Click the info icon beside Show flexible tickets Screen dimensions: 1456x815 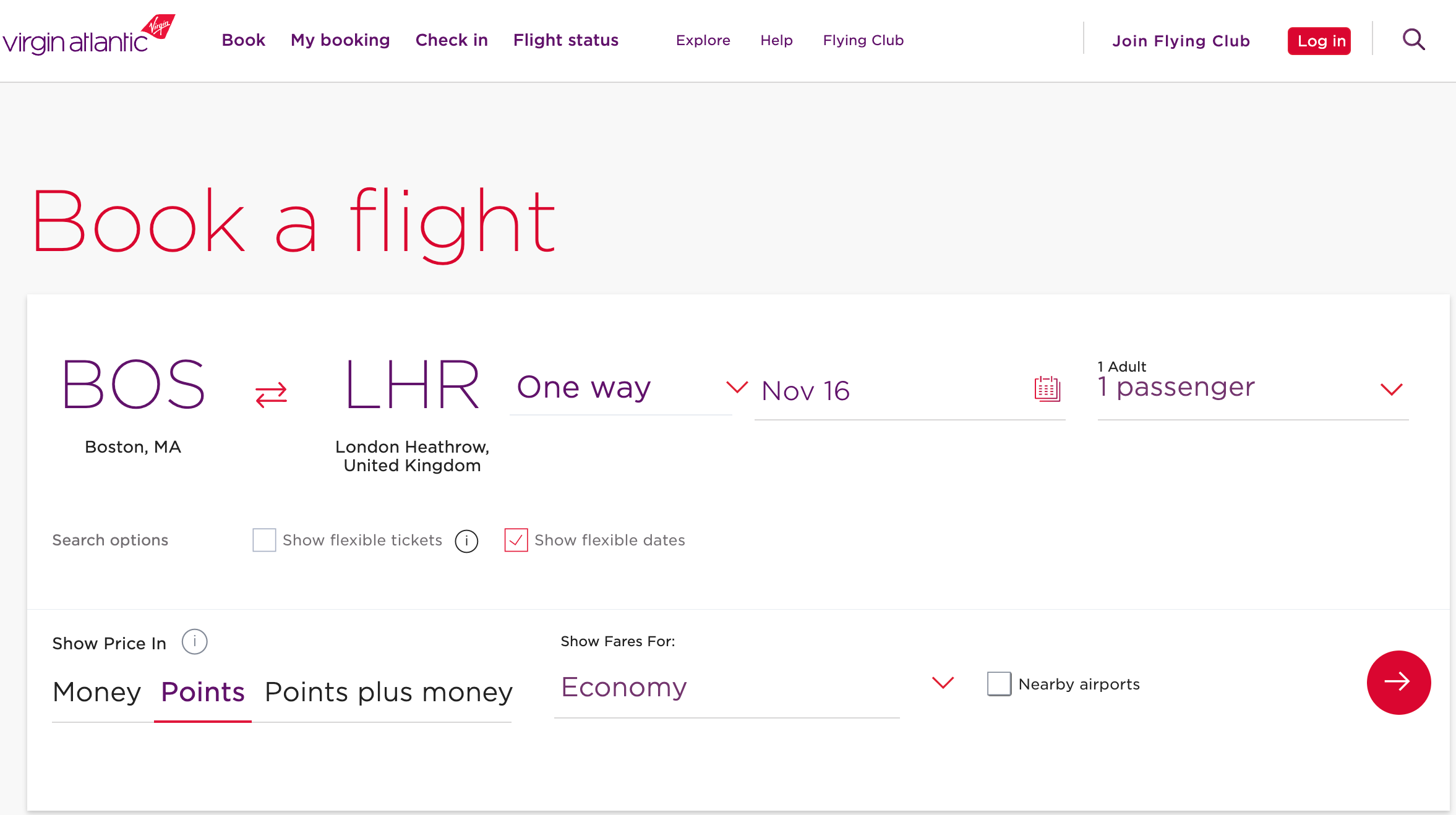coord(466,540)
